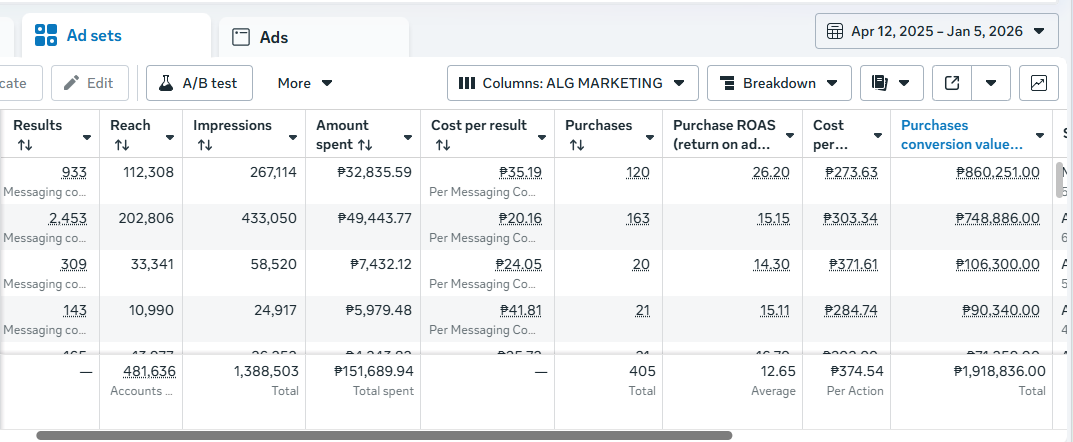Open the charts view icon
Image resolution: width=1073 pixels, height=442 pixels.
point(1038,83)
